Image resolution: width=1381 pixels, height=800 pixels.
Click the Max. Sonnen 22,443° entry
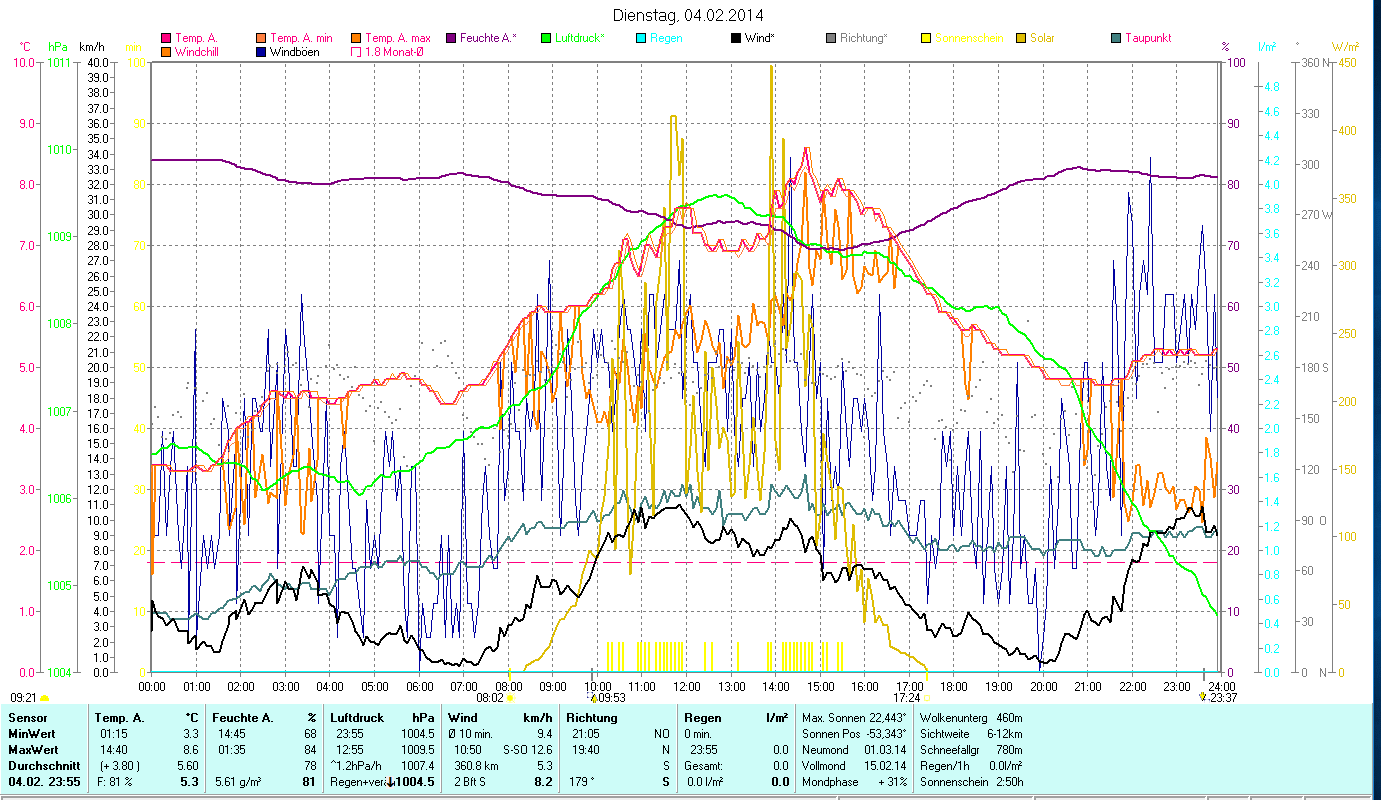pos(854,718)
